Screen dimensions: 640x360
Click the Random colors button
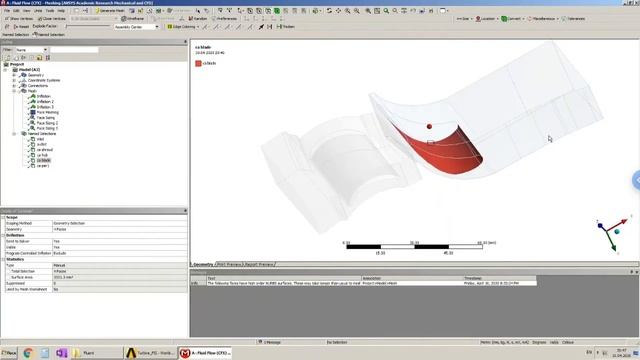click(198, 19)
